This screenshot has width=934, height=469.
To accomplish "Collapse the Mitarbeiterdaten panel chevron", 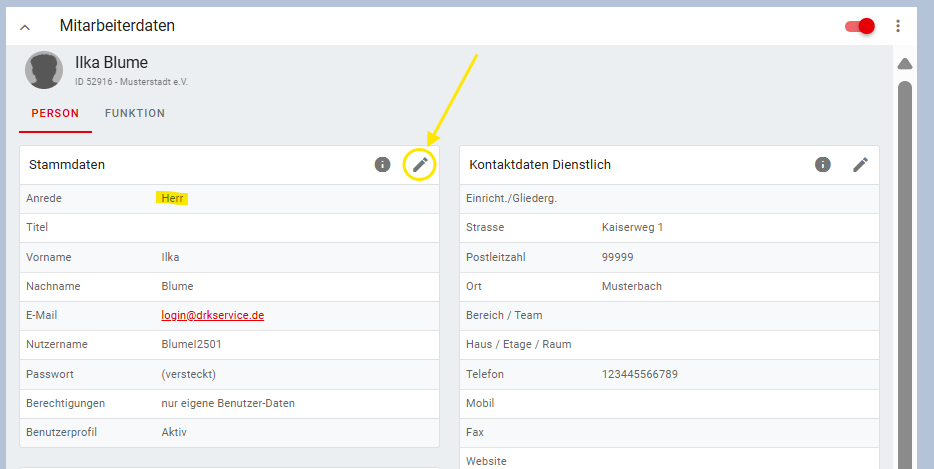I will [x=25, y=27].
